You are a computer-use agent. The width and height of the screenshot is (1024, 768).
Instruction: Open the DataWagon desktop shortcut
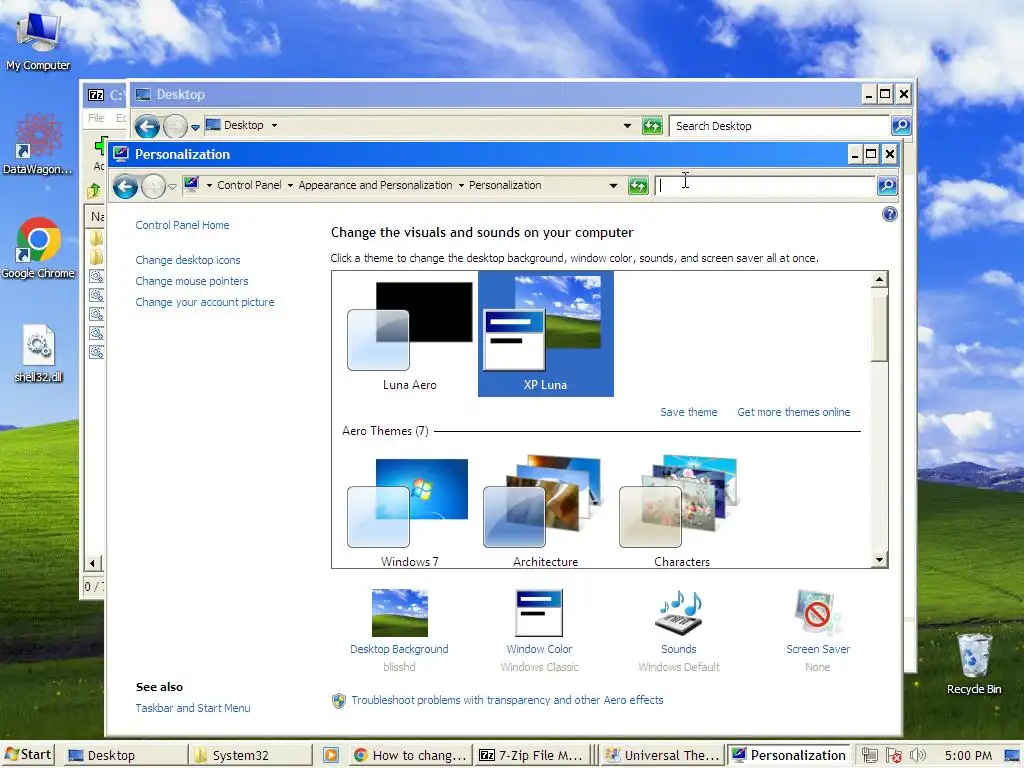click(38, 144)
